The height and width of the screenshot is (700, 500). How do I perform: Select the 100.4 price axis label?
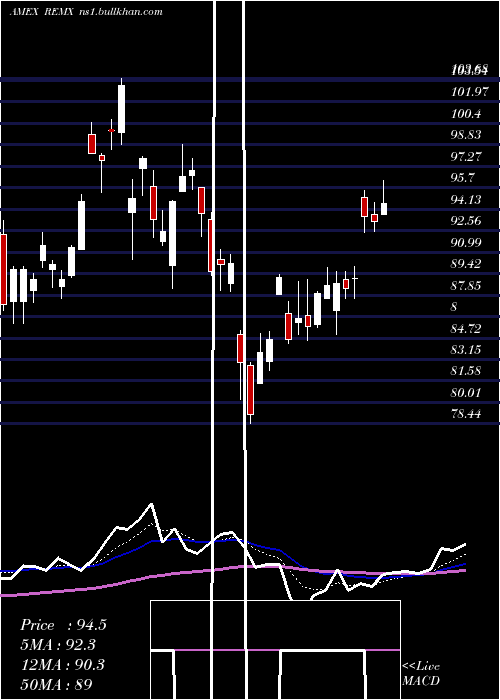[467, 114]
